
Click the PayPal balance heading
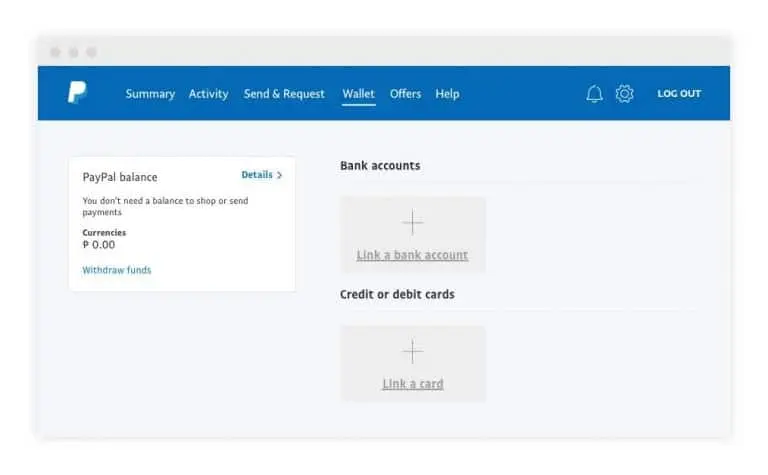pos(120,177)
